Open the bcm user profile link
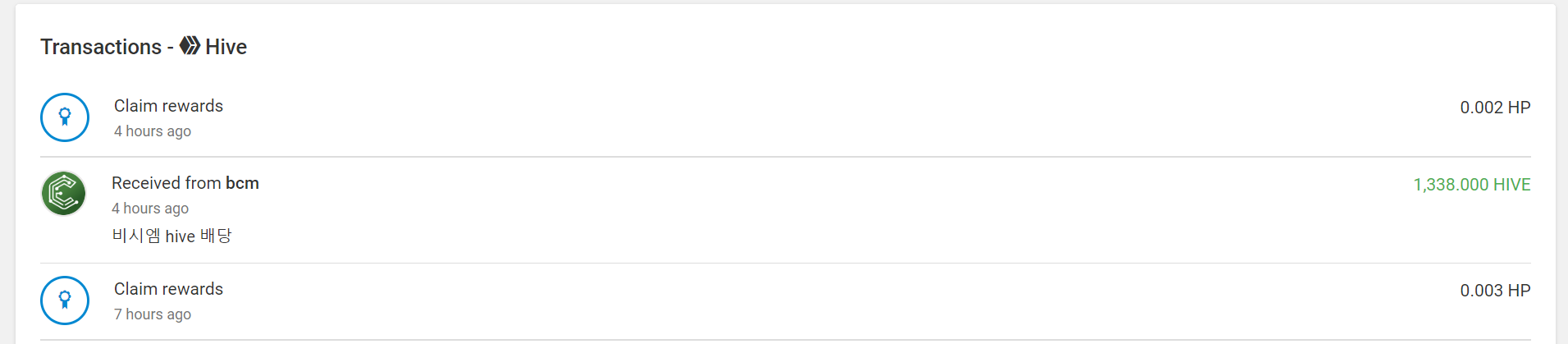The height and width of the screenshot is (344, 1568). [x=242, y=183]
